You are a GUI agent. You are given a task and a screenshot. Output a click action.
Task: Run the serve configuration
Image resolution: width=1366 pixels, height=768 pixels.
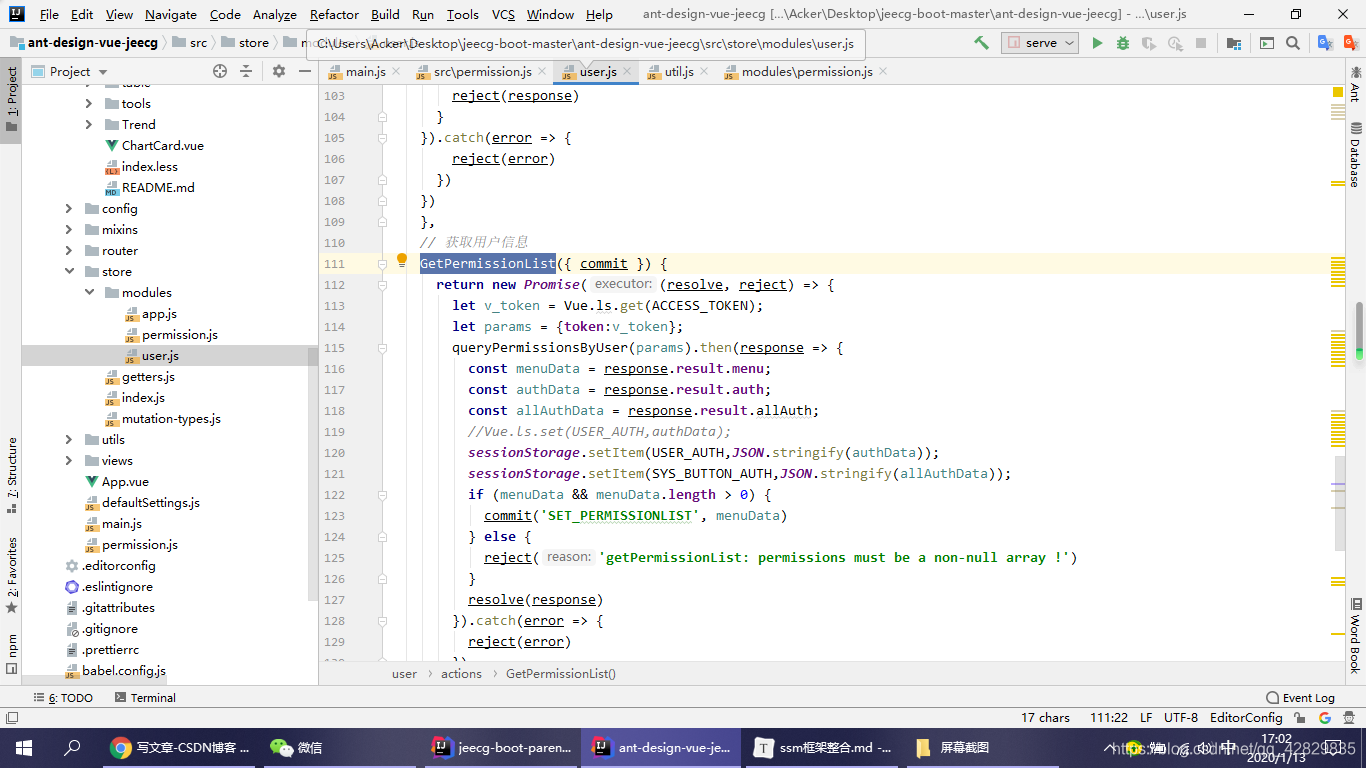point(1097,43)
